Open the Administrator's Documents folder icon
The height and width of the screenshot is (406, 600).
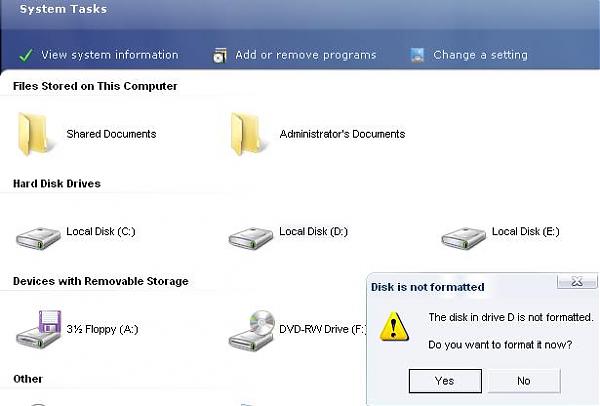tap(246, 134)
